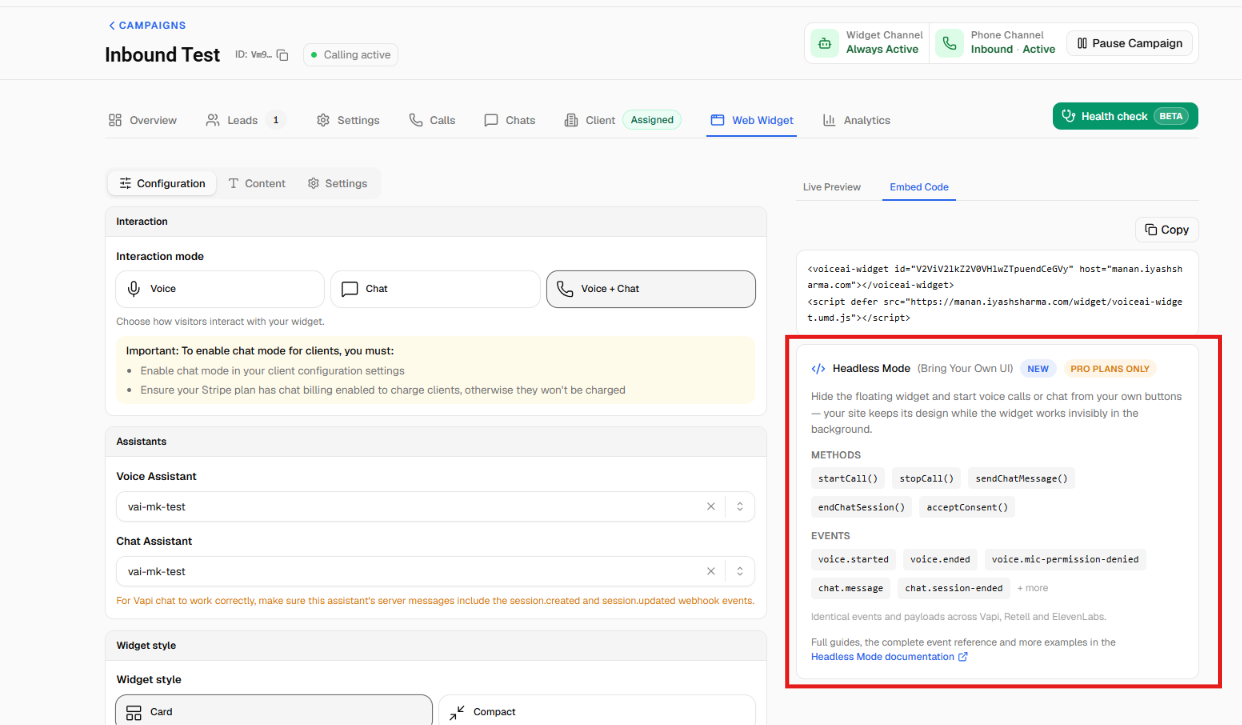Open the Headless Mode documentation link

click(889, 657)
